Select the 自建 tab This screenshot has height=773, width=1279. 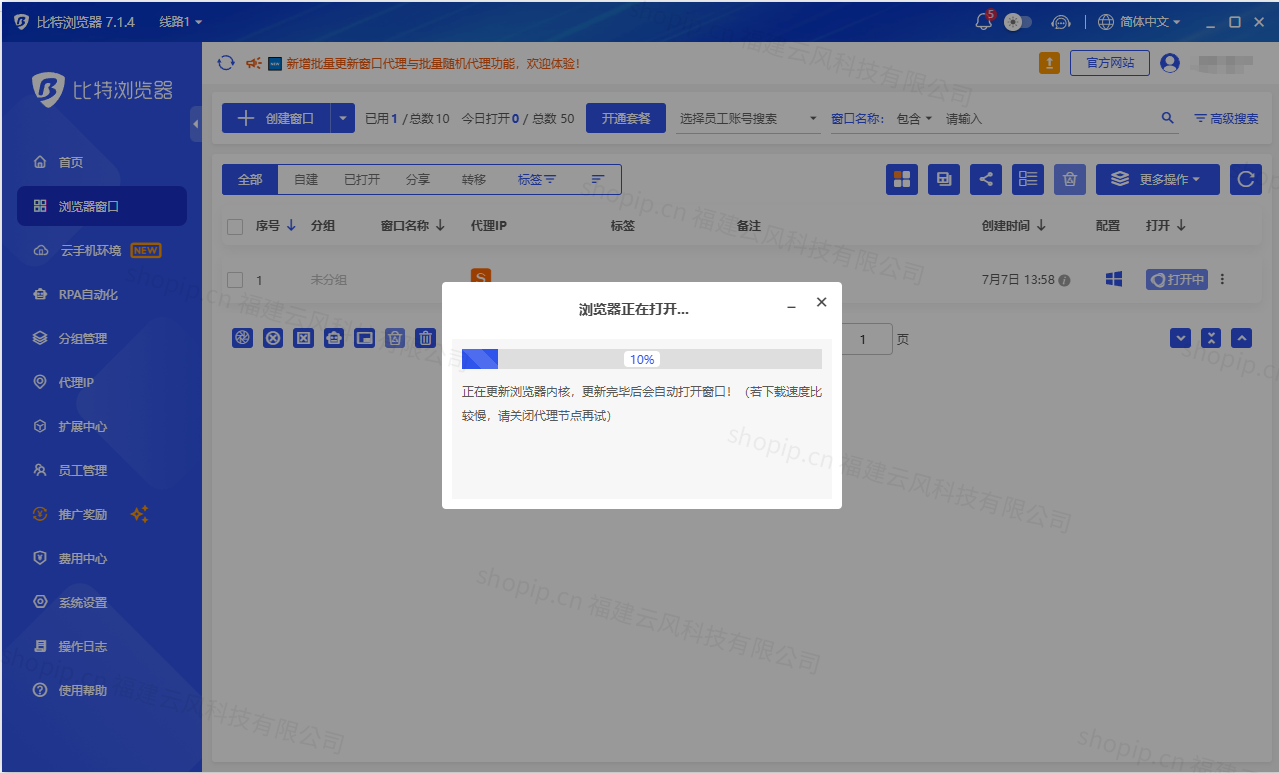pyautogui.click(x=306, y=180)
